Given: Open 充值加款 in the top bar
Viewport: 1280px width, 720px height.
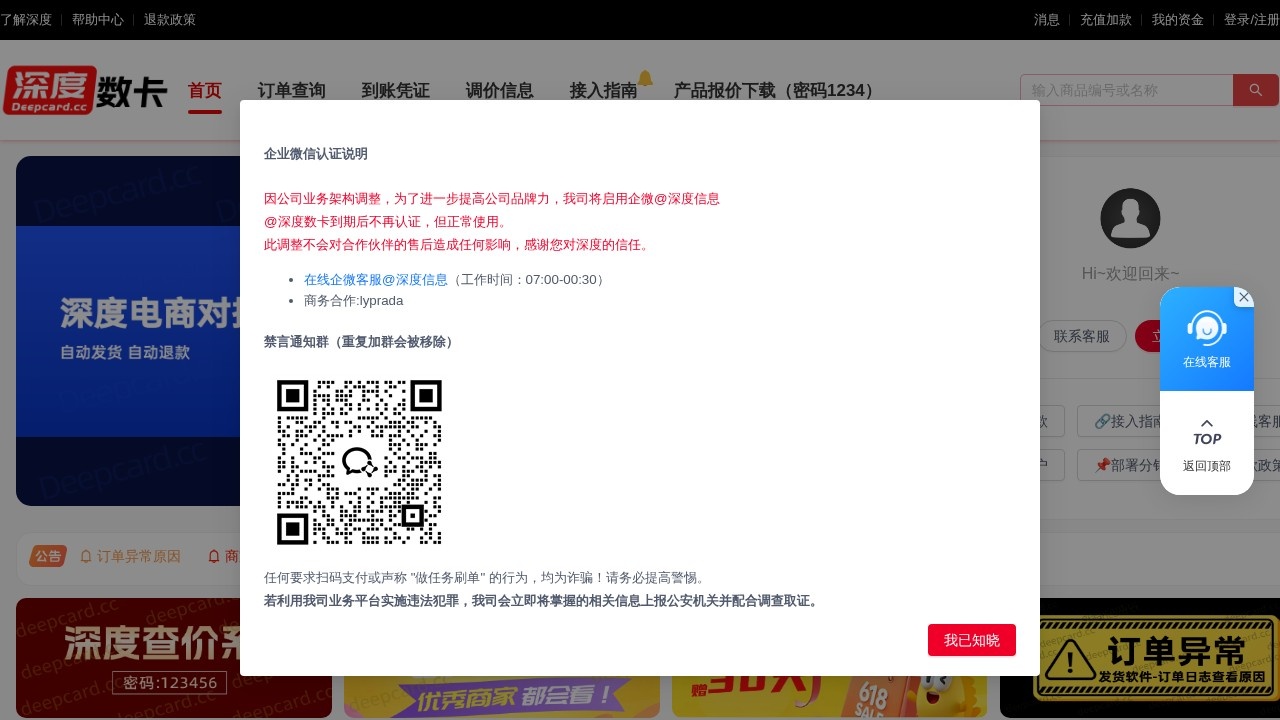Looking at the screenshot, I should coord(1106,19).
